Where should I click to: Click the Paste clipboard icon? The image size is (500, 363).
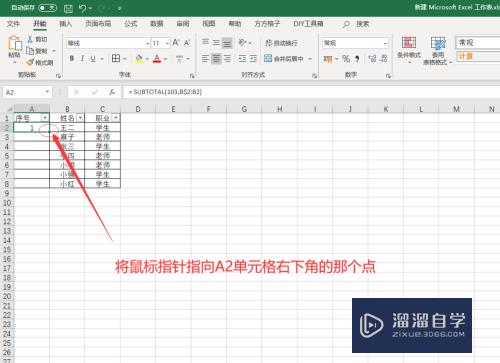pos(15,44)
